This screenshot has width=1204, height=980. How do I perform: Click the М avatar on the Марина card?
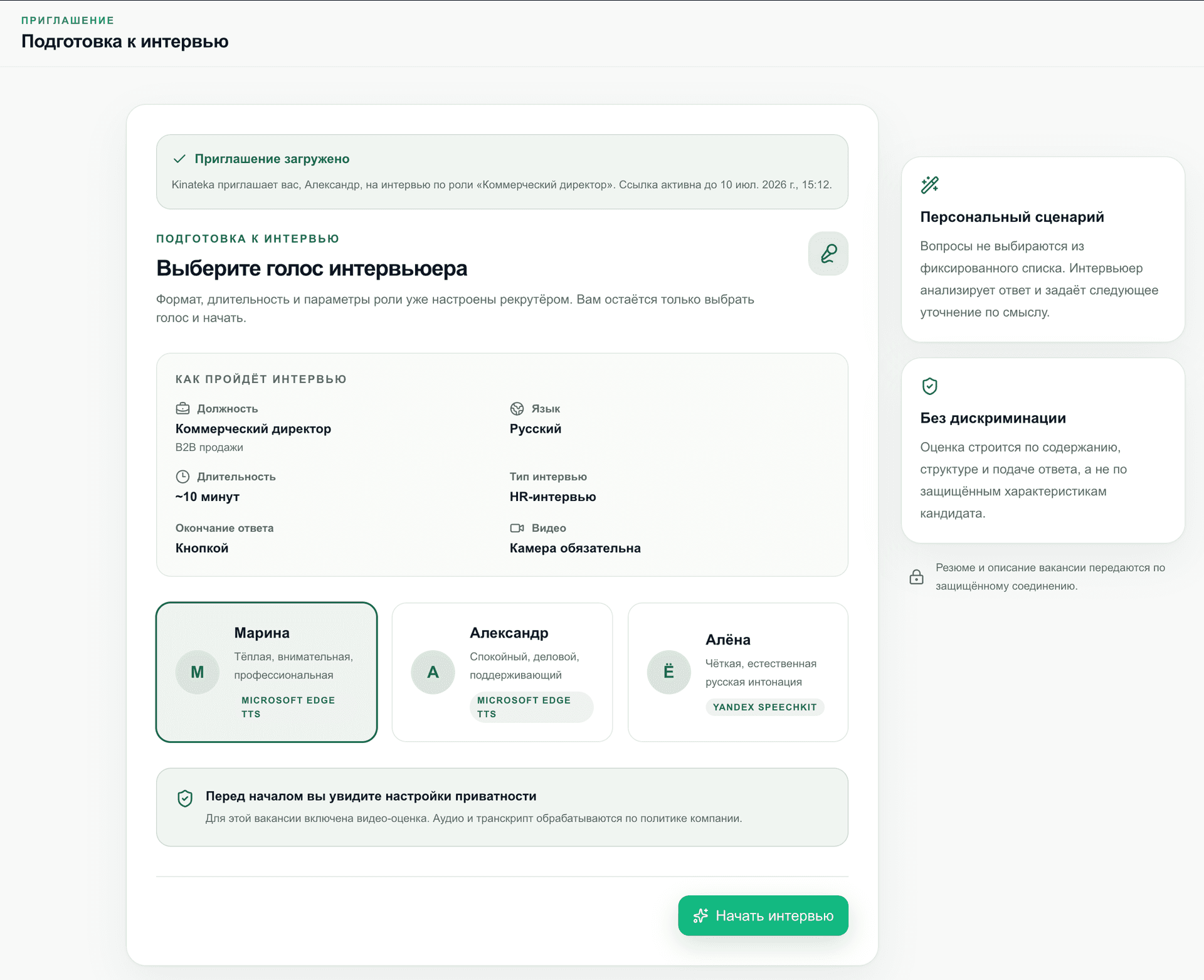pyautogui.click(x=197, y=672)
